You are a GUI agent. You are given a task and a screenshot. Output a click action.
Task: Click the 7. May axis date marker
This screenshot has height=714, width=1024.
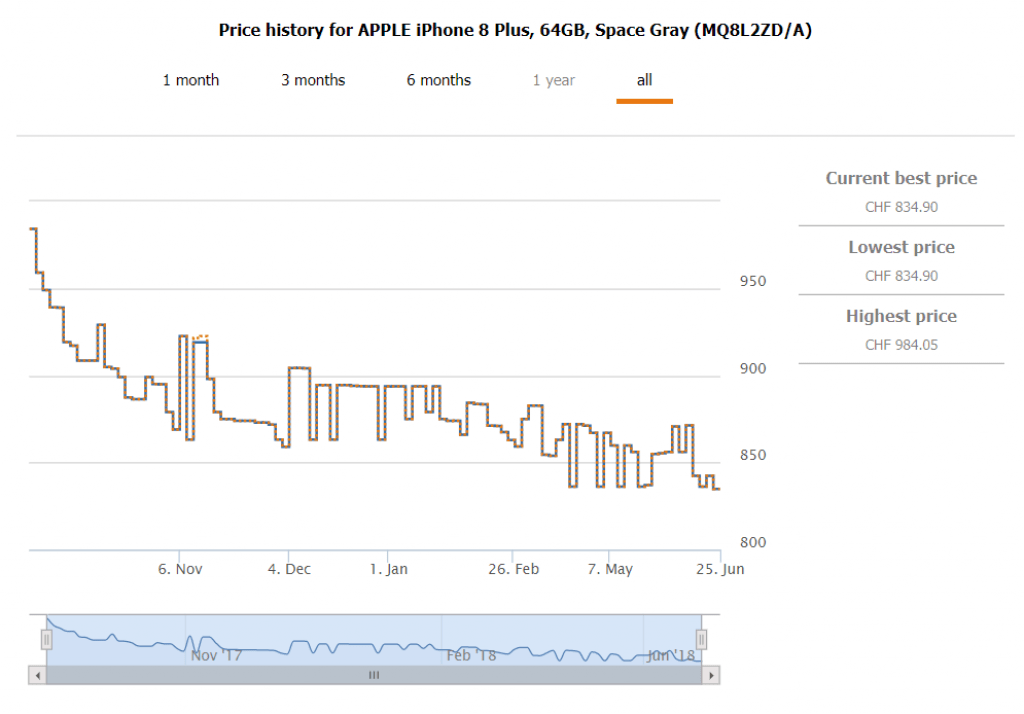click(609, 569)
